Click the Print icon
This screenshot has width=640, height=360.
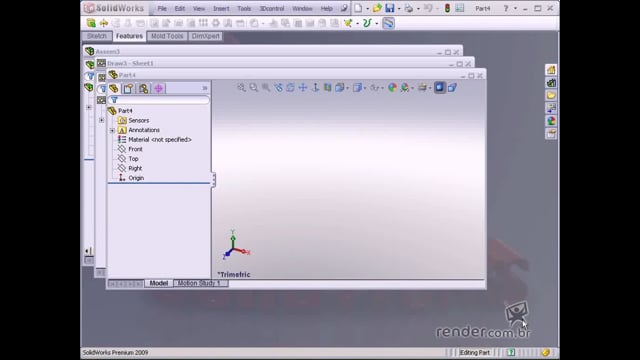pyautogui.click(x=409, y=8)
